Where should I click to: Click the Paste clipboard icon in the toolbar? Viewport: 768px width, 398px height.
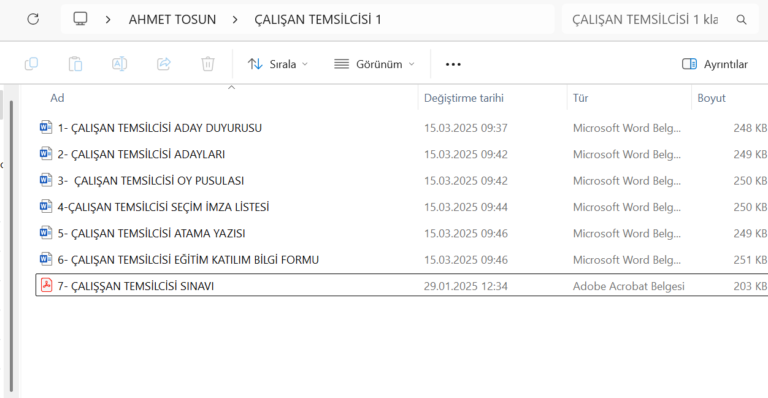[75, 64]
